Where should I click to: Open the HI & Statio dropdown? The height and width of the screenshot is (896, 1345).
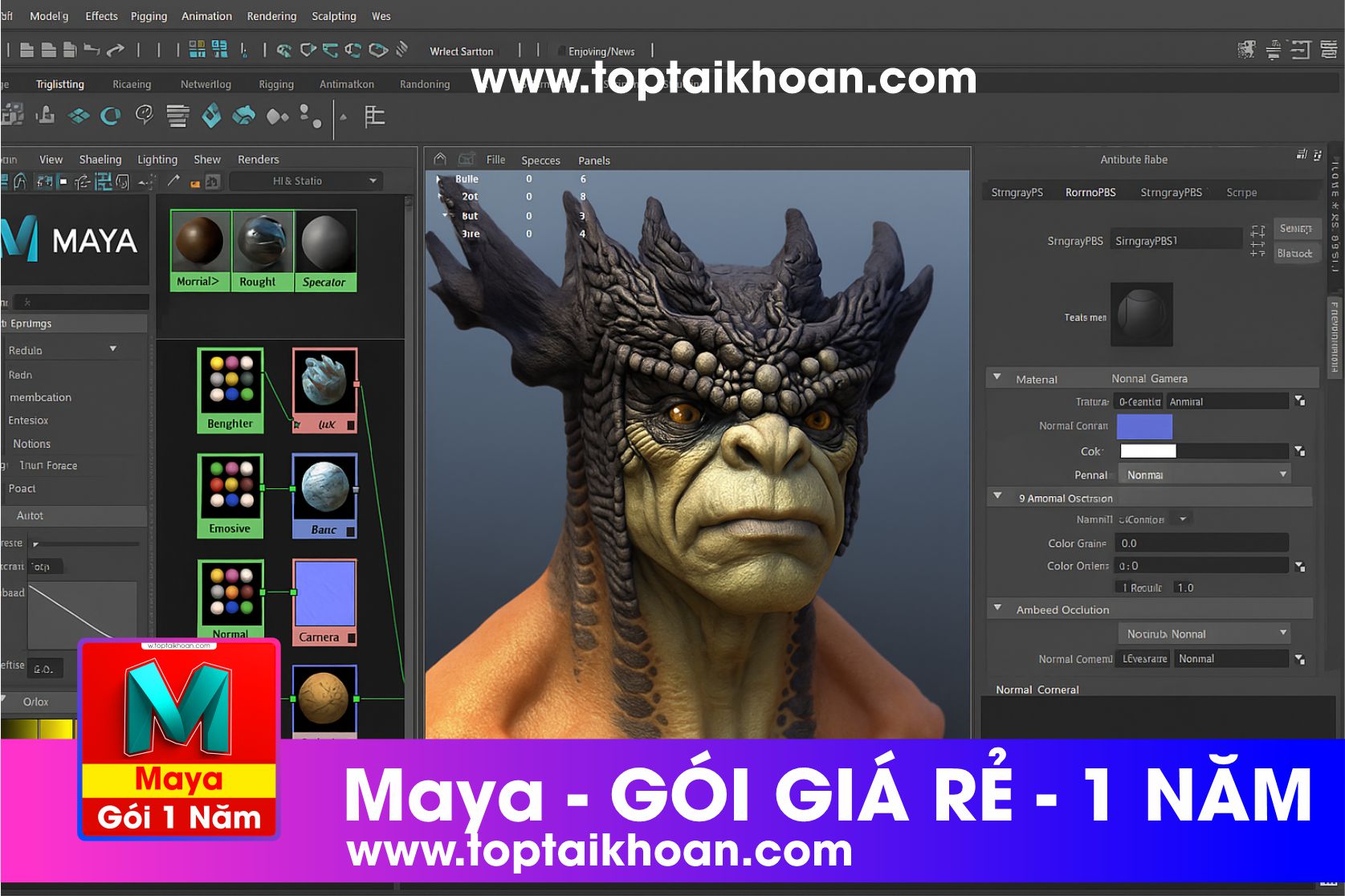point(307,181)
